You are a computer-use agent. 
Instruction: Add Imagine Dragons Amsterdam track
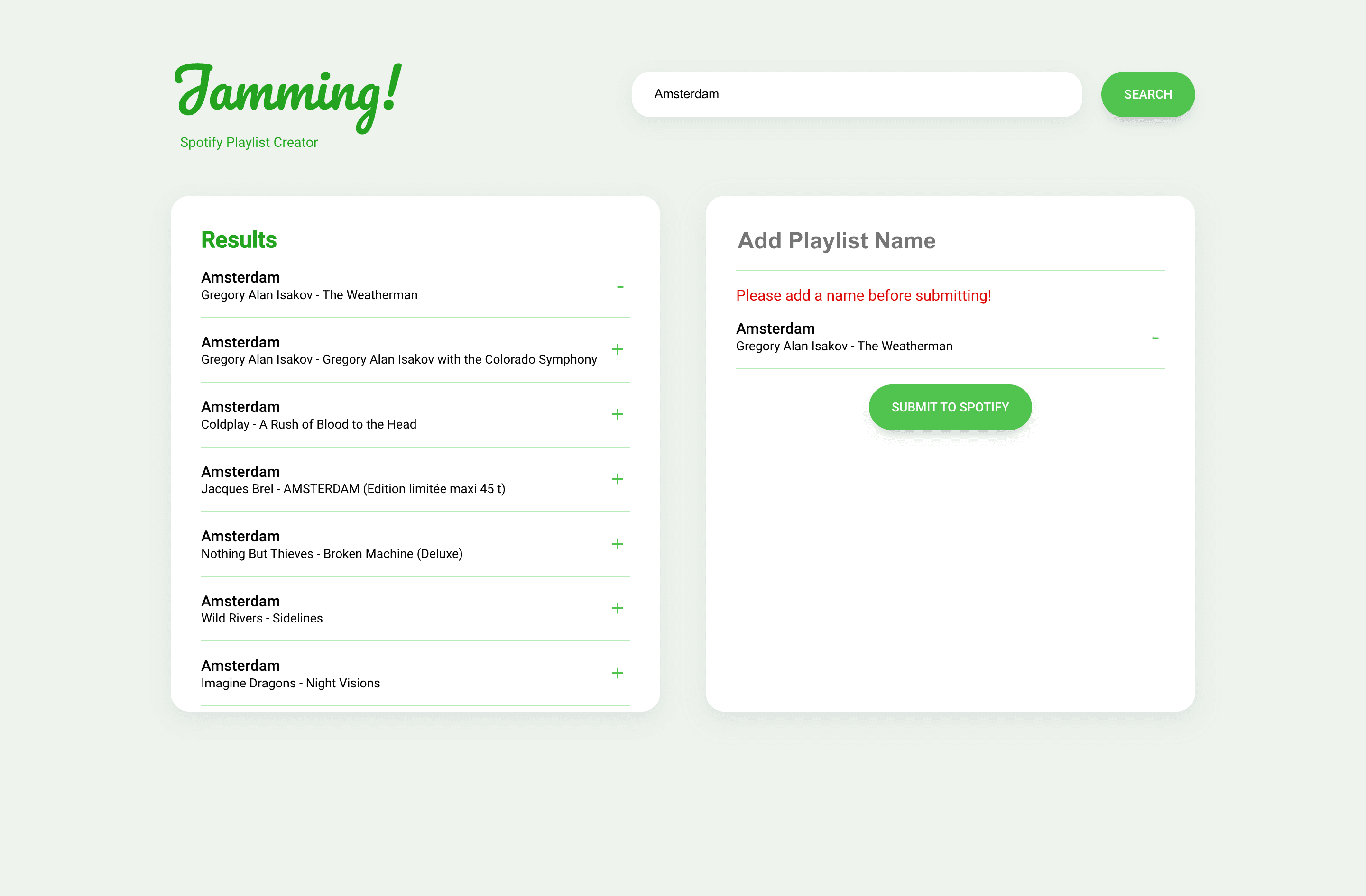[x=618, y=674]
